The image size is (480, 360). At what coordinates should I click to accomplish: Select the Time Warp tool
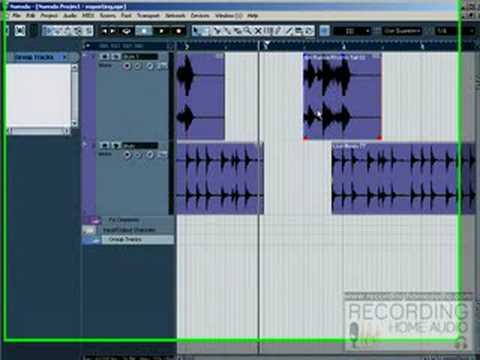[x=268, y=31]
